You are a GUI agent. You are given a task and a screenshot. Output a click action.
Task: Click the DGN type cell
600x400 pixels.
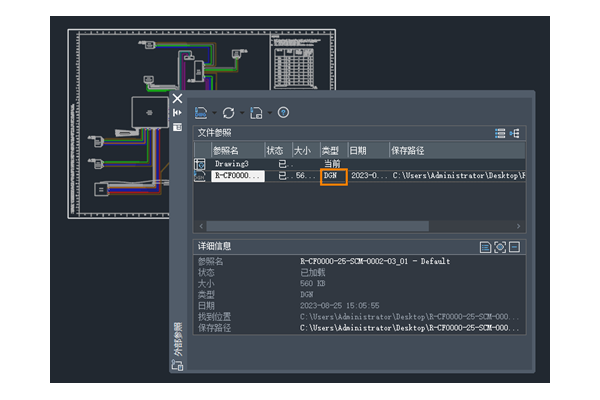pos(334,176)
